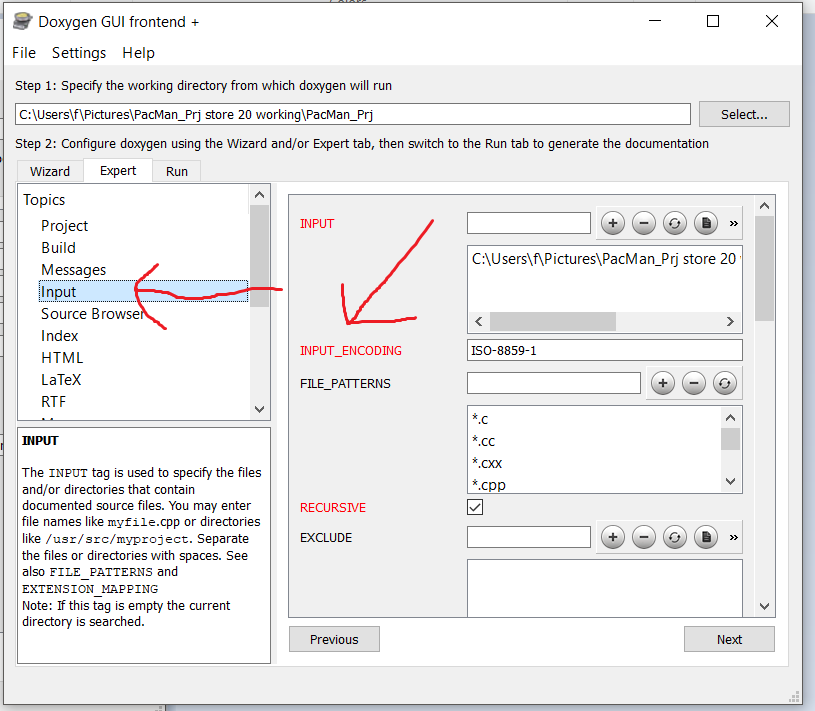The height and width of the screenshot is (711, 815).
Task: Click the INPUT list horizontal scrollbar thumb
Action: point(553,322)
